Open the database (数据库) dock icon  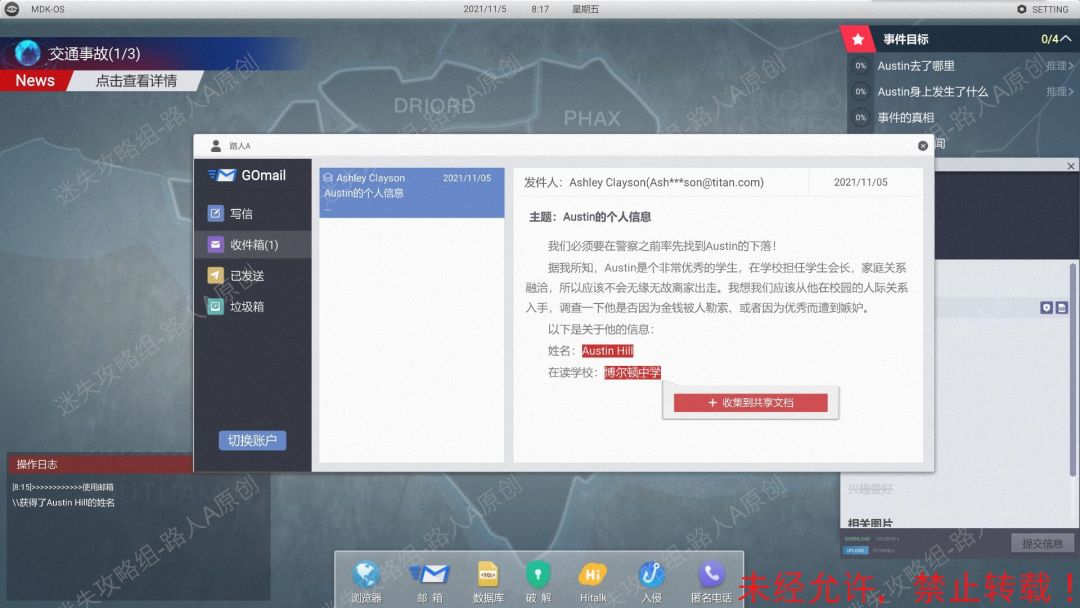point(488,575)
